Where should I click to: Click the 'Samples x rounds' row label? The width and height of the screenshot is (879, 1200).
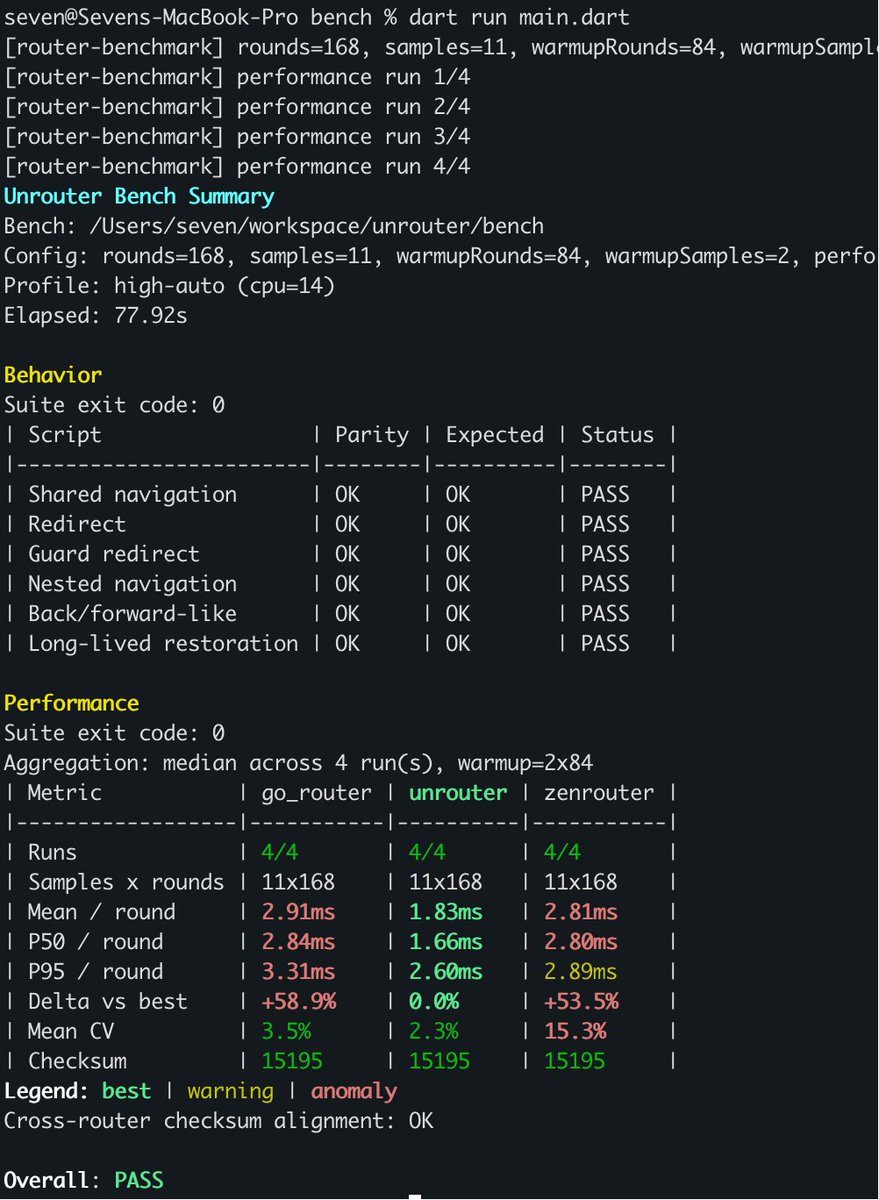(126, 882)
